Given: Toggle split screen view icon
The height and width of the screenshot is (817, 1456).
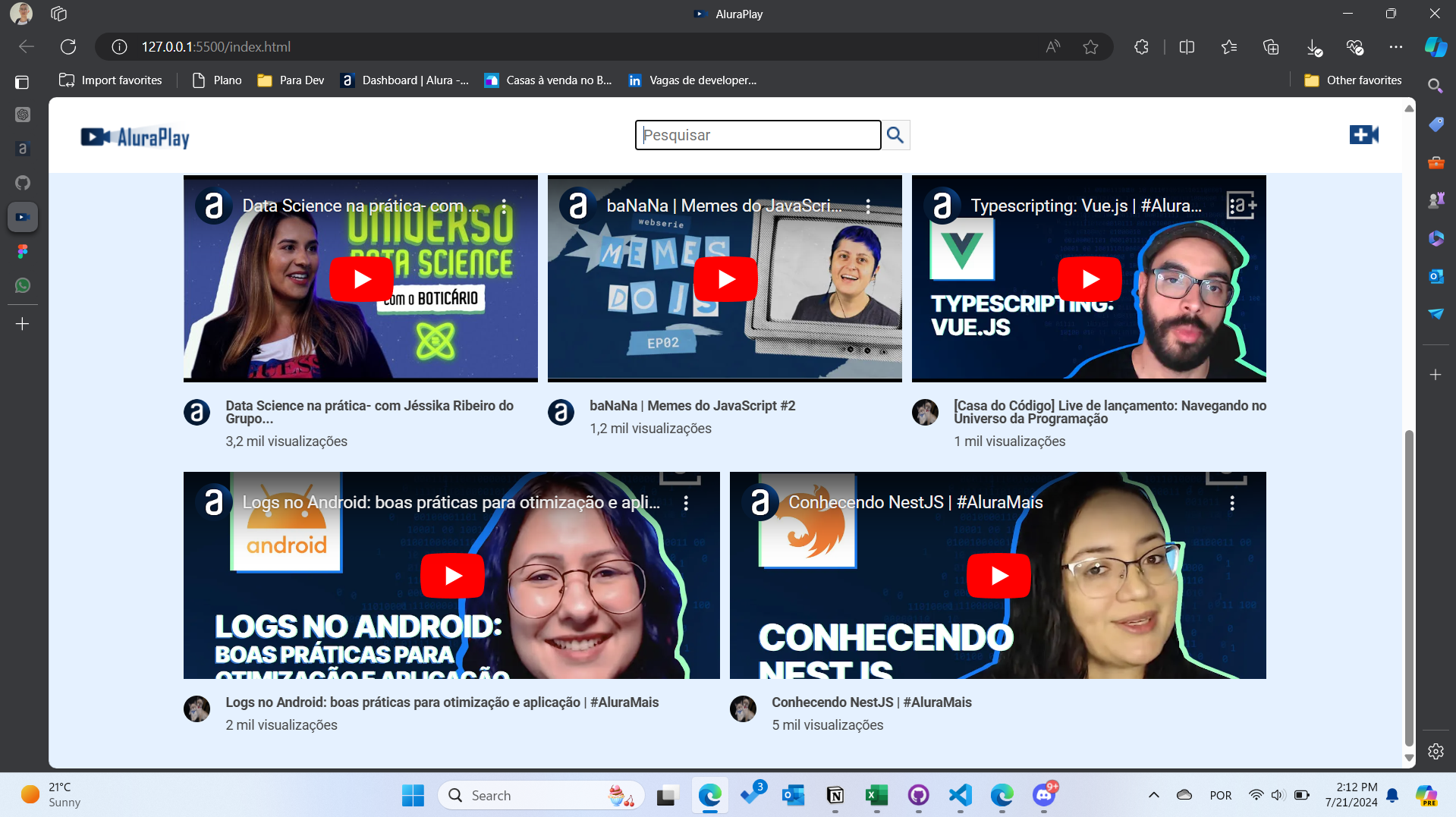Looking at the screenshot, I should tap(1187, 47).
